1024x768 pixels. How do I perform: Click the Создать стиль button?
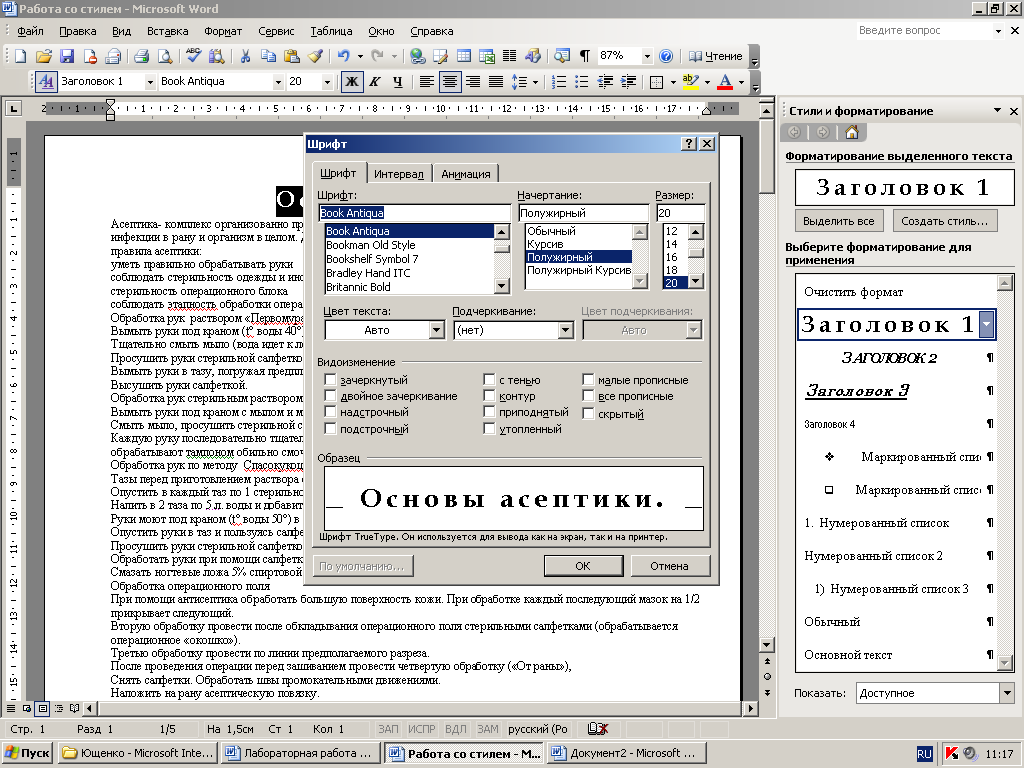pos(944,221)
